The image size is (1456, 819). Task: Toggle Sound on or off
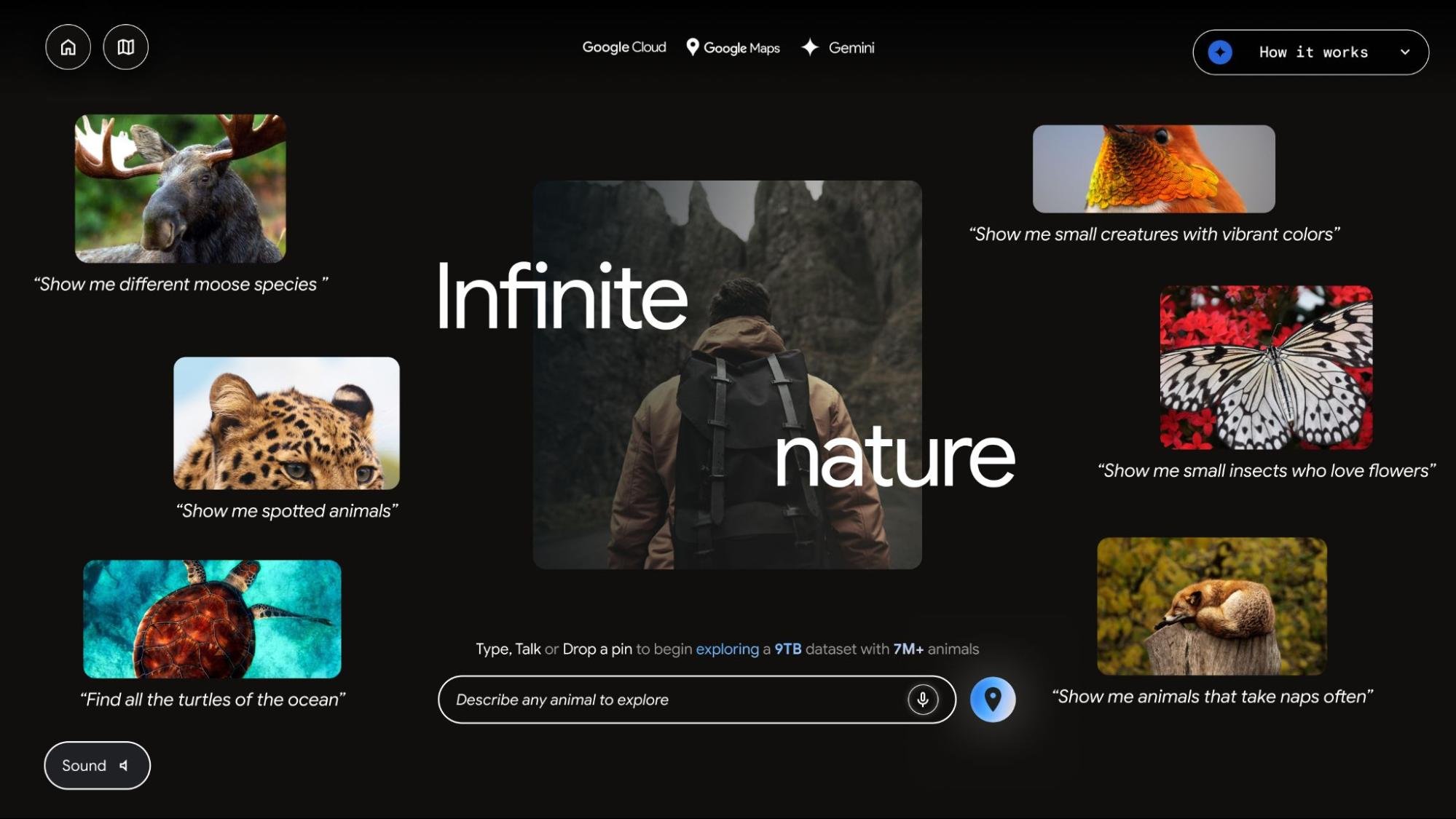[97, 764]
